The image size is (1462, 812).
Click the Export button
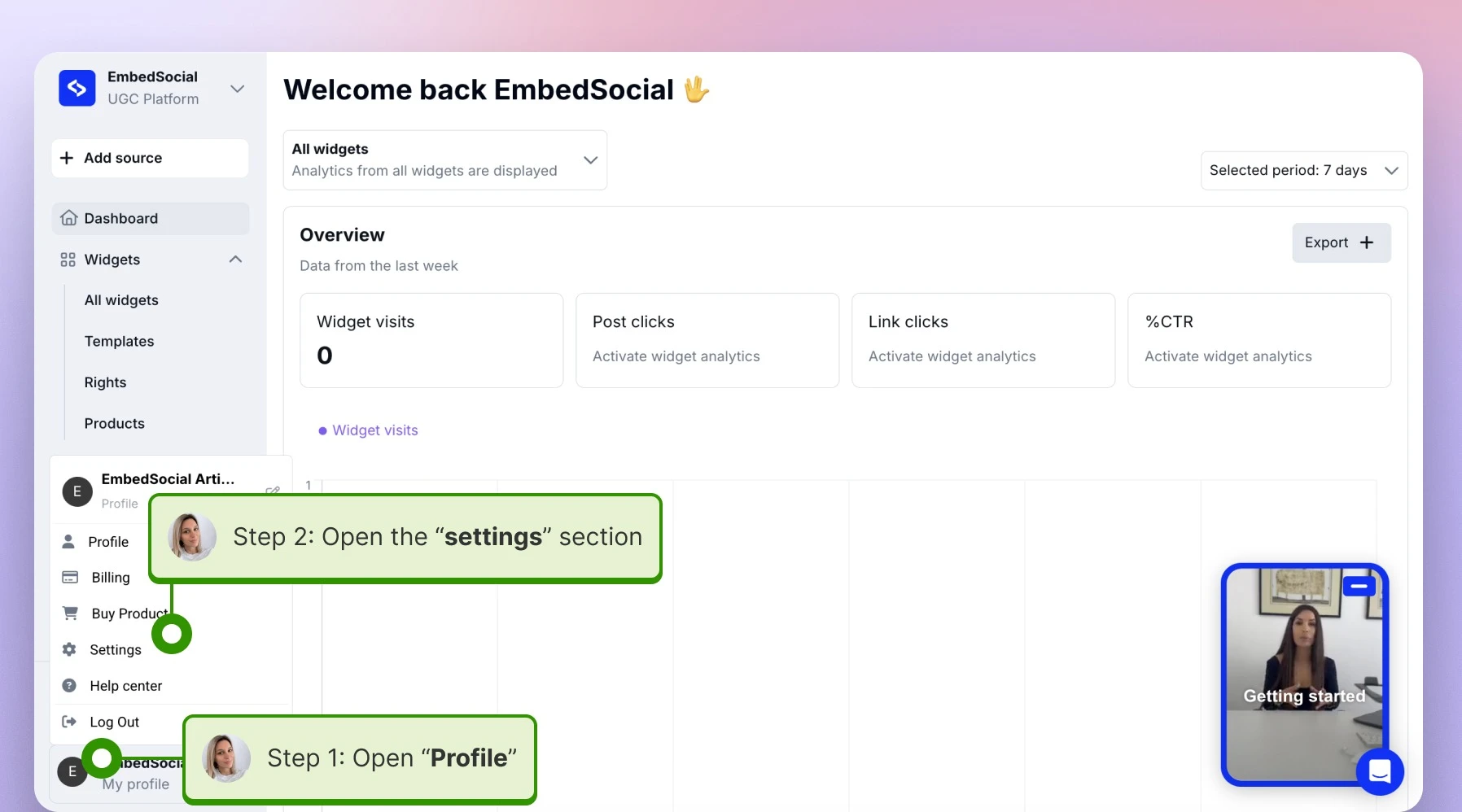1342,242
